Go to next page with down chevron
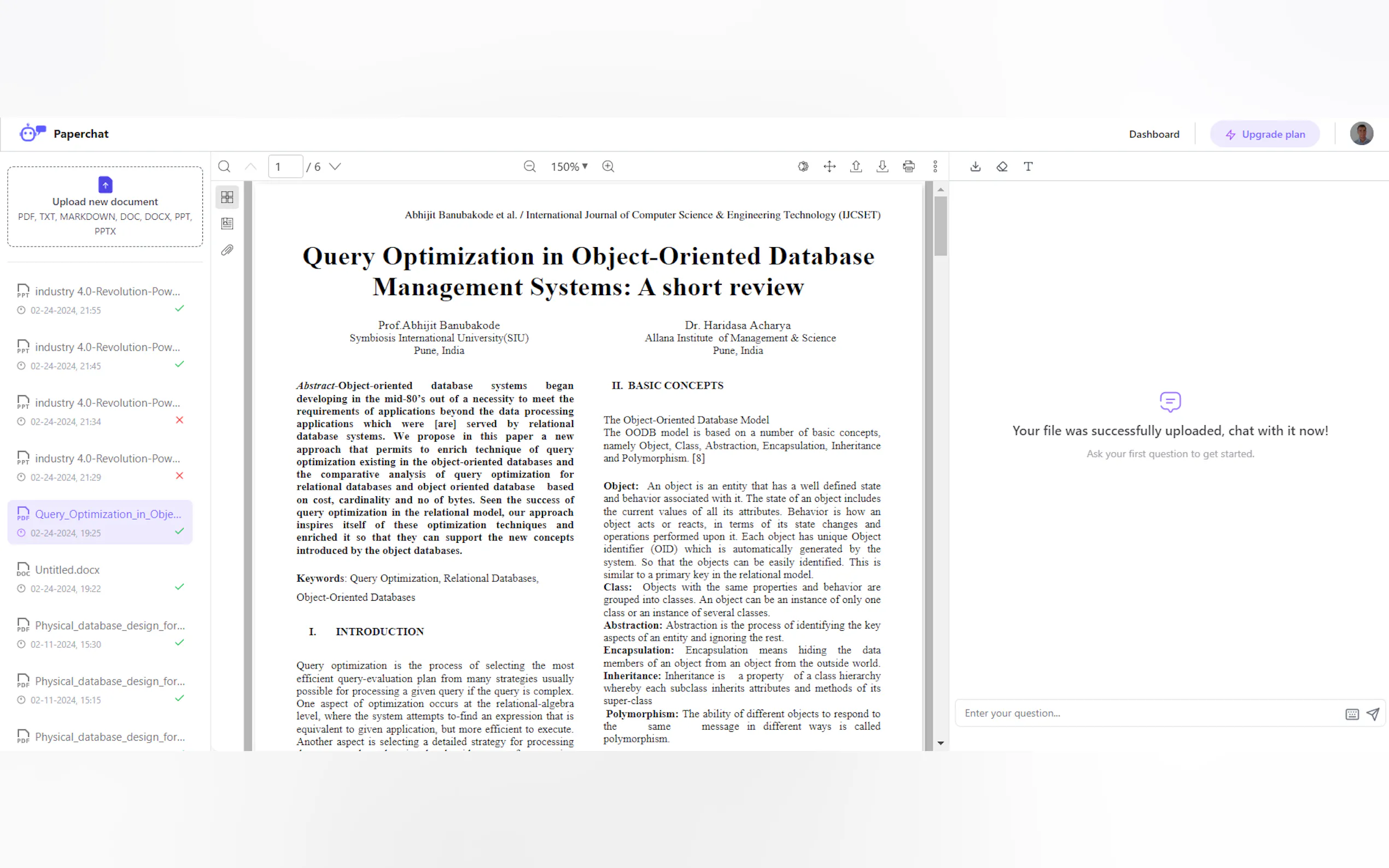The image size is (1389, 868). pos(335,167)
